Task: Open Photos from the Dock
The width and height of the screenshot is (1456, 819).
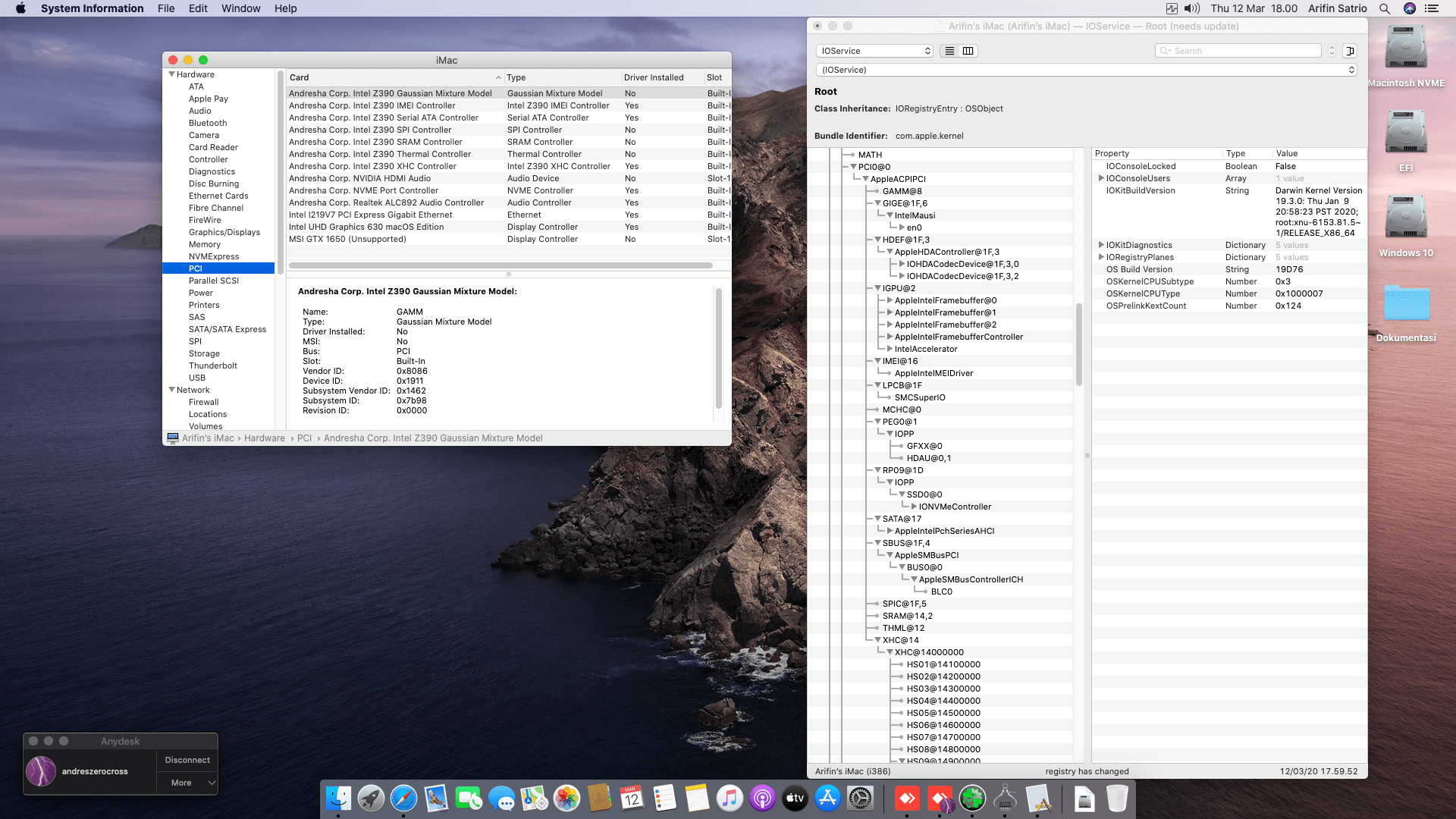Action: point(566,798)
